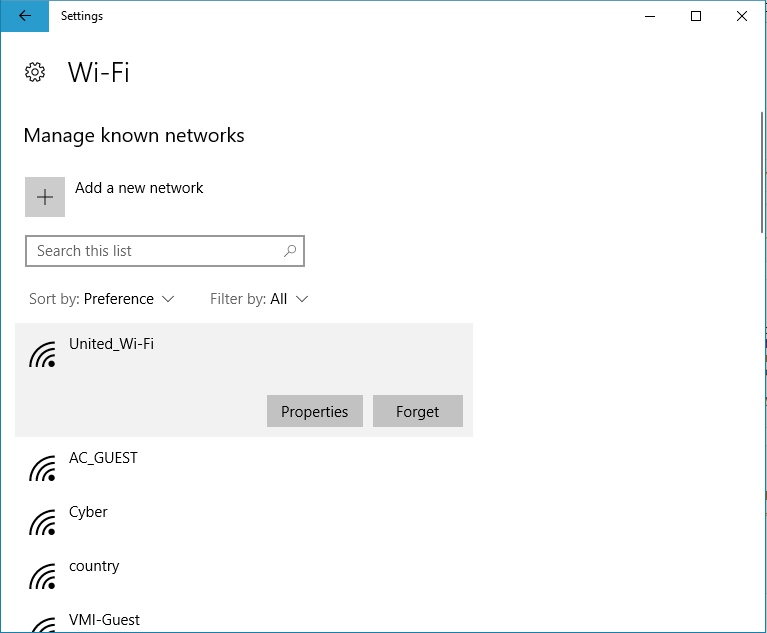Click the plus icon to add network
The width and height of the screenshot is (767, 633).
click(x=45, y=197)
